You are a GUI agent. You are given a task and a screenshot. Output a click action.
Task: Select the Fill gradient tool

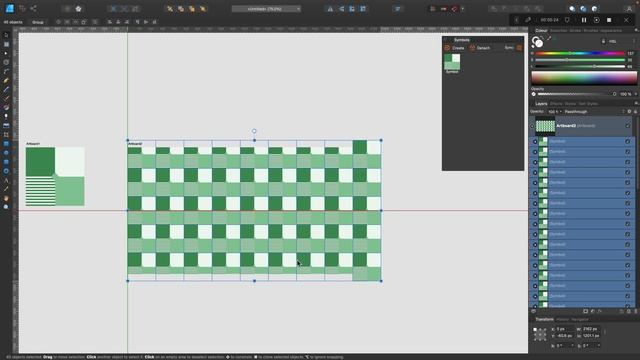[6, 107]
